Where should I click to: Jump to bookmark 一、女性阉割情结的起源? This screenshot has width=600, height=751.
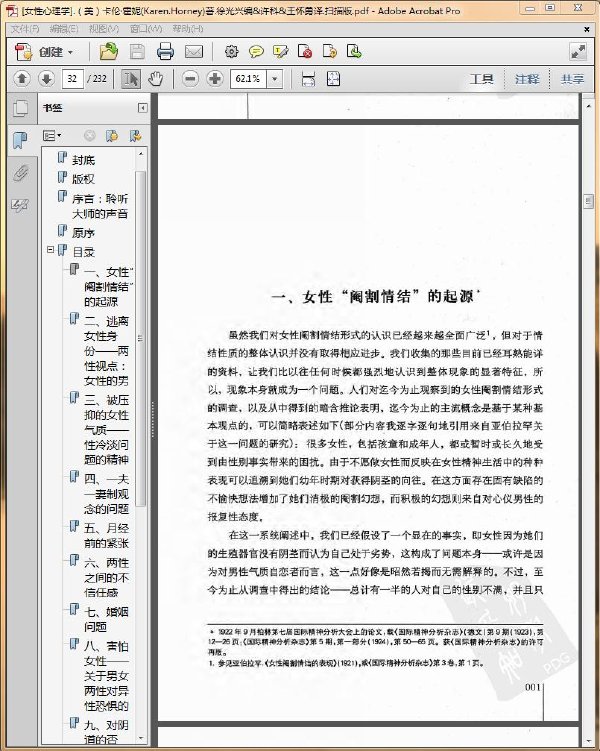pos(108,287)
